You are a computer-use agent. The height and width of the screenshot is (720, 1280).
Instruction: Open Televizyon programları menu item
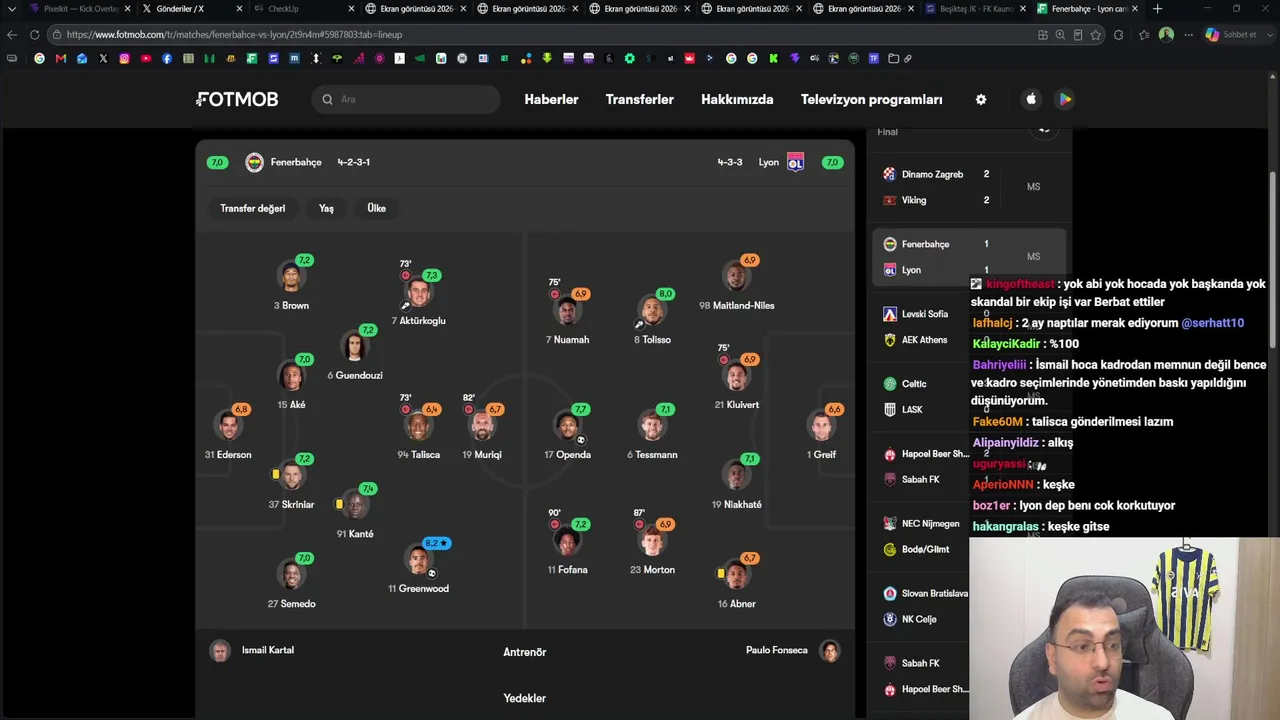coord(872,99)
